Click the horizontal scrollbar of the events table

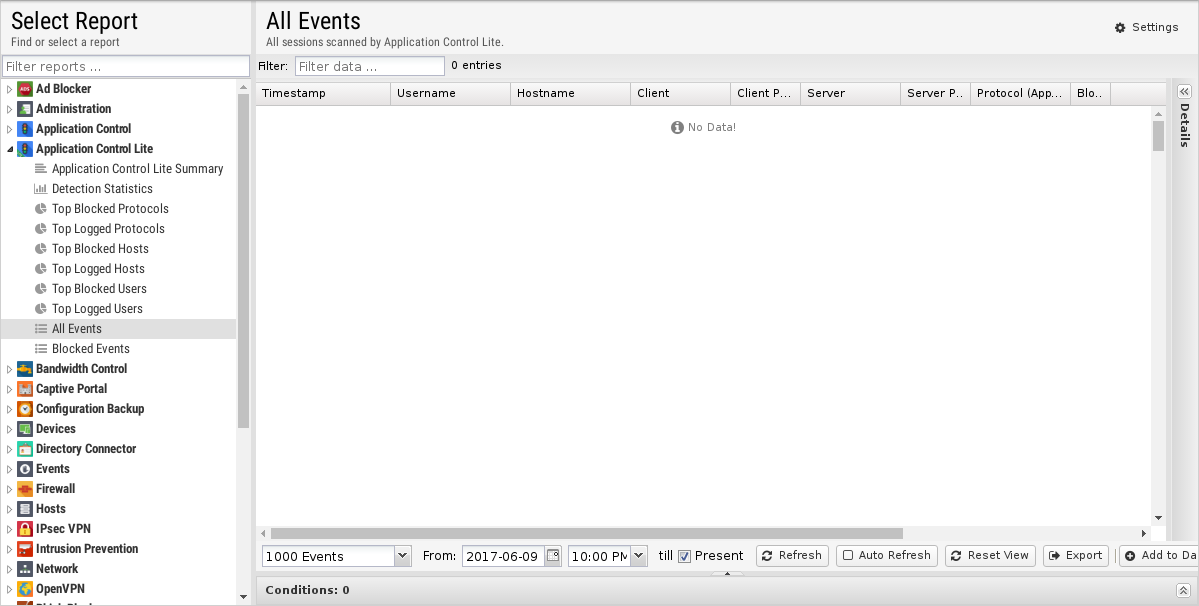point(587,533)
